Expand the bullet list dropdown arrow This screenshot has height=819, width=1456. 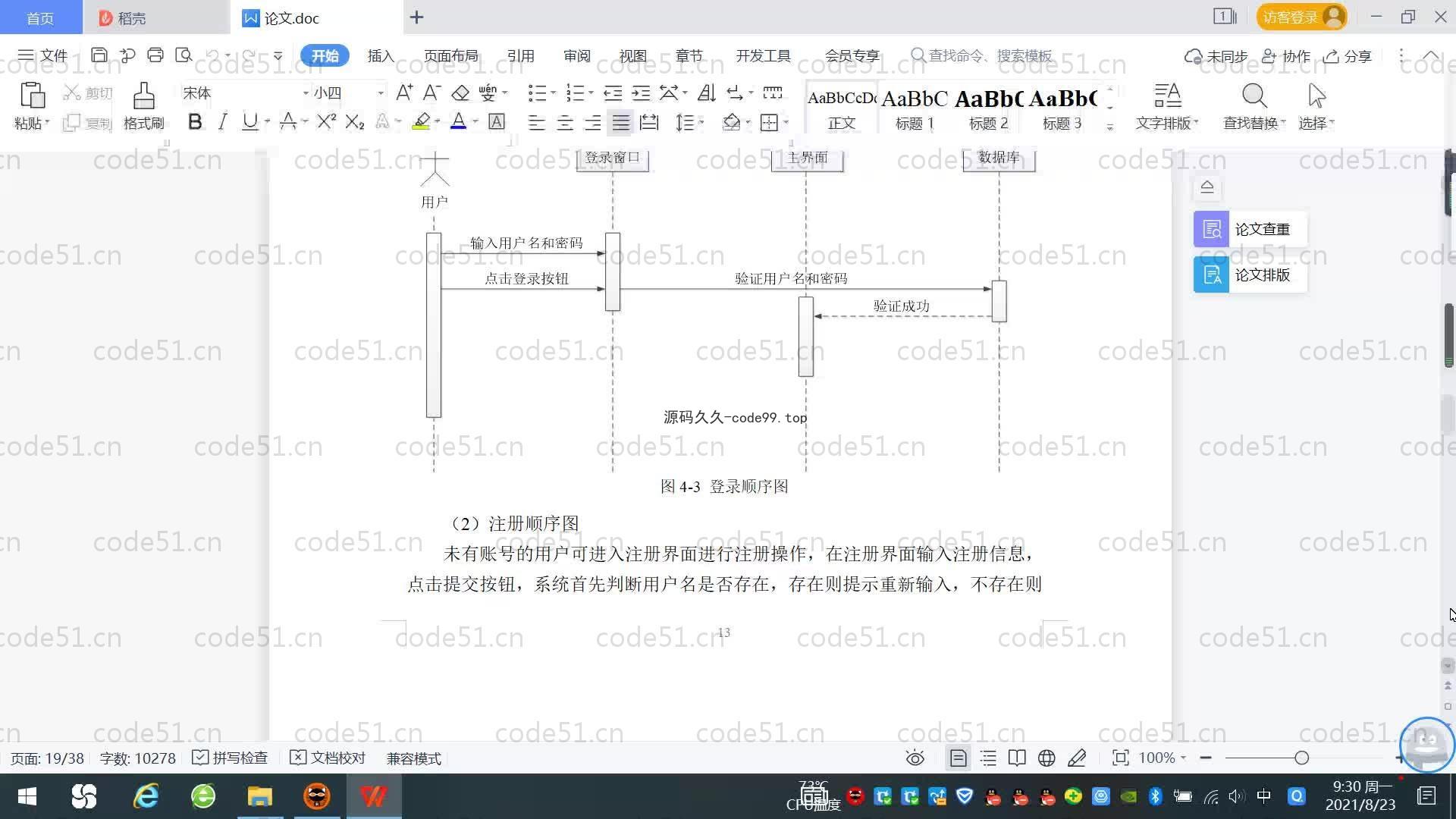point(553,93)
